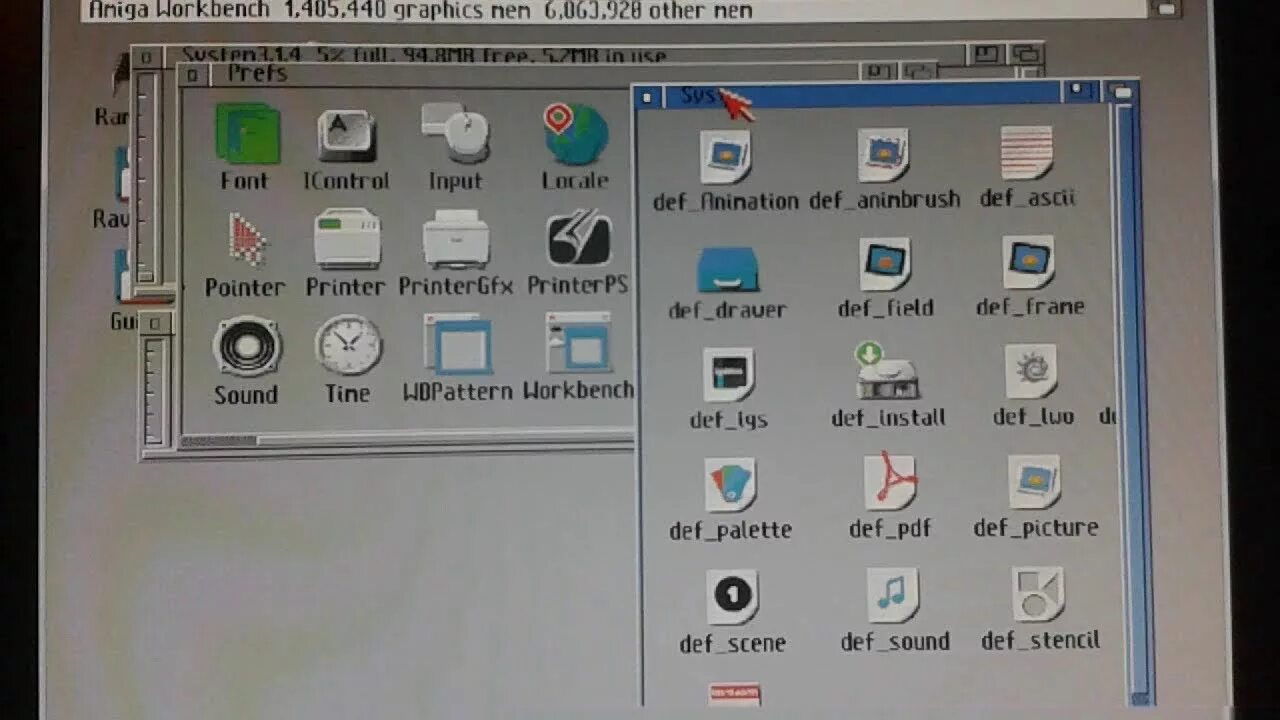Click the System3.1.4 window depth gadget
1280x720 pixels.
(x=1026, y=53)
